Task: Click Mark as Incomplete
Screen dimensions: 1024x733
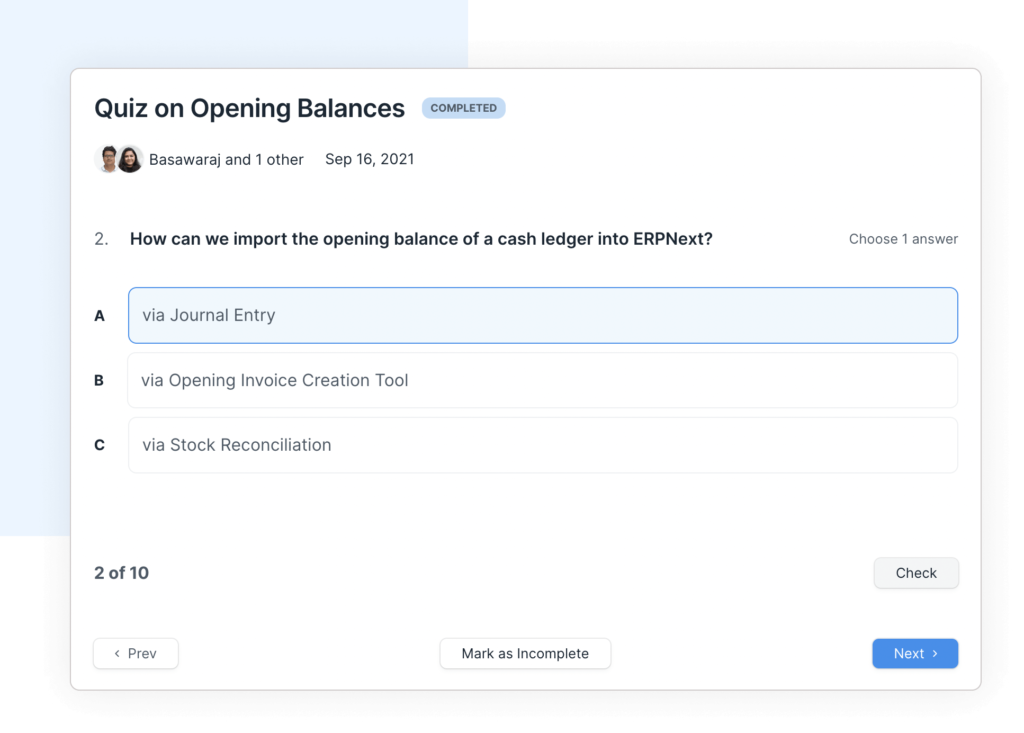Action: (525, 654)
